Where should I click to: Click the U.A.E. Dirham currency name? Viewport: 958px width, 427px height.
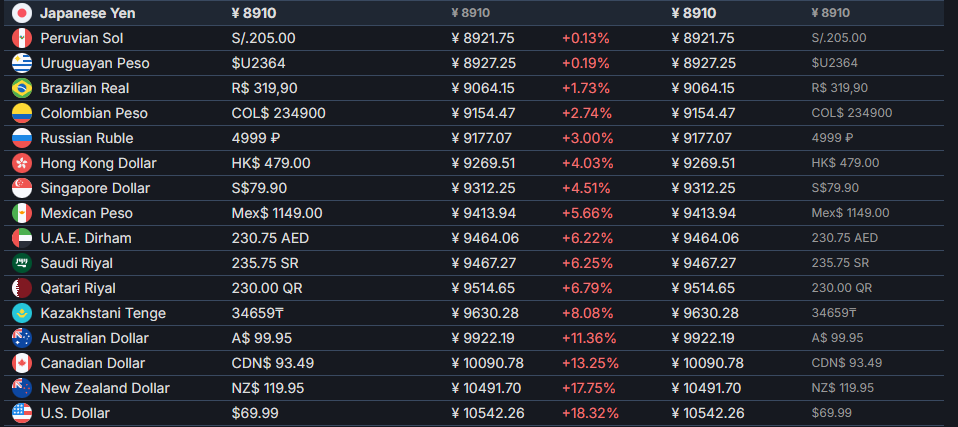(x=86, y=238)
